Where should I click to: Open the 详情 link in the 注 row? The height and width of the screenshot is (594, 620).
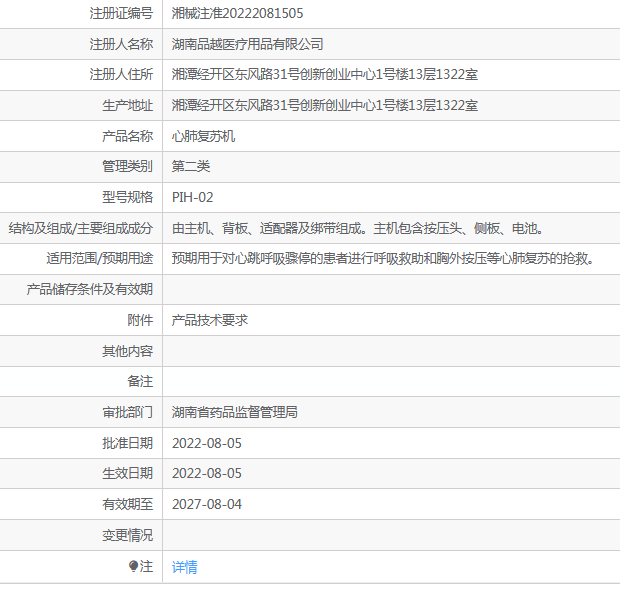tap(184, 567)
